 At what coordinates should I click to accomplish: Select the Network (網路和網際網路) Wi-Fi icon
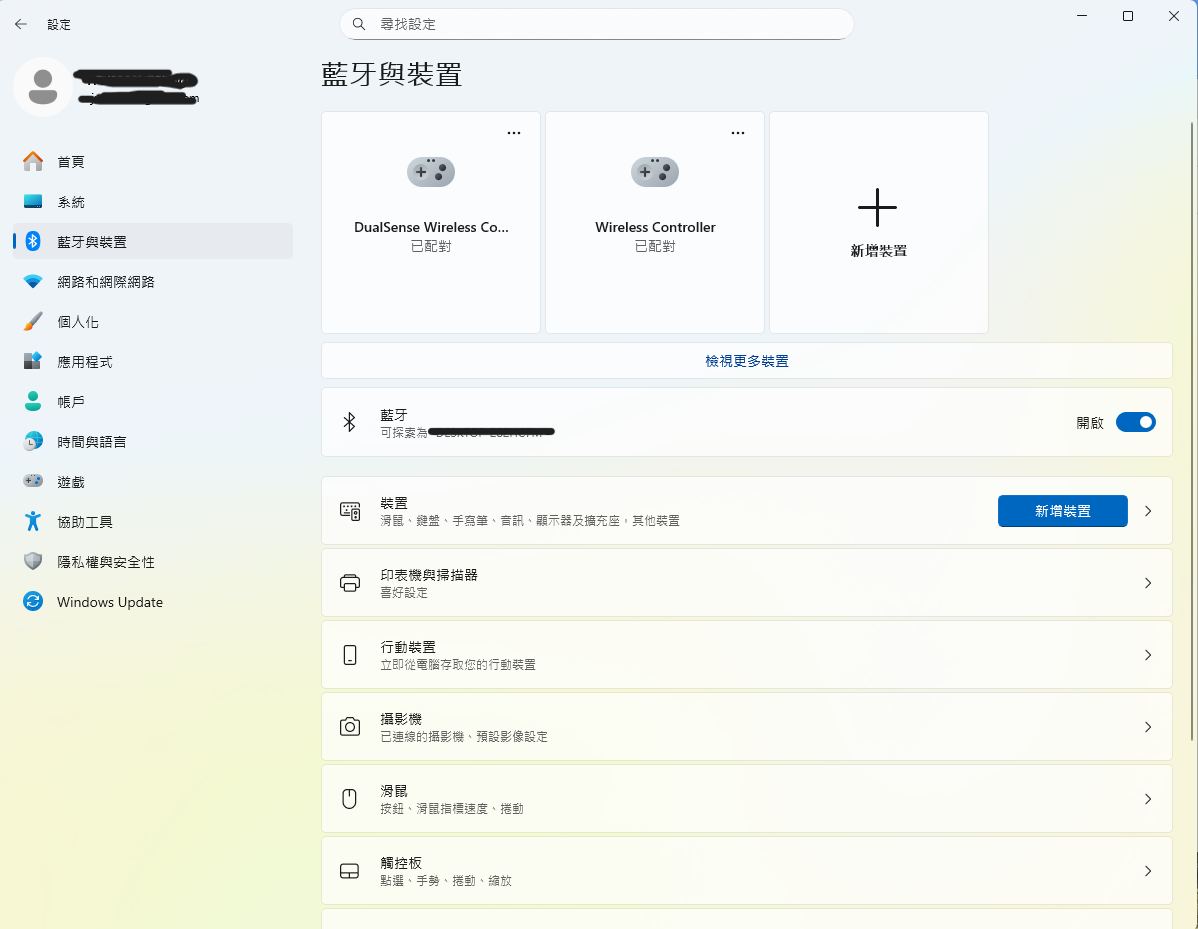point(33,282)
